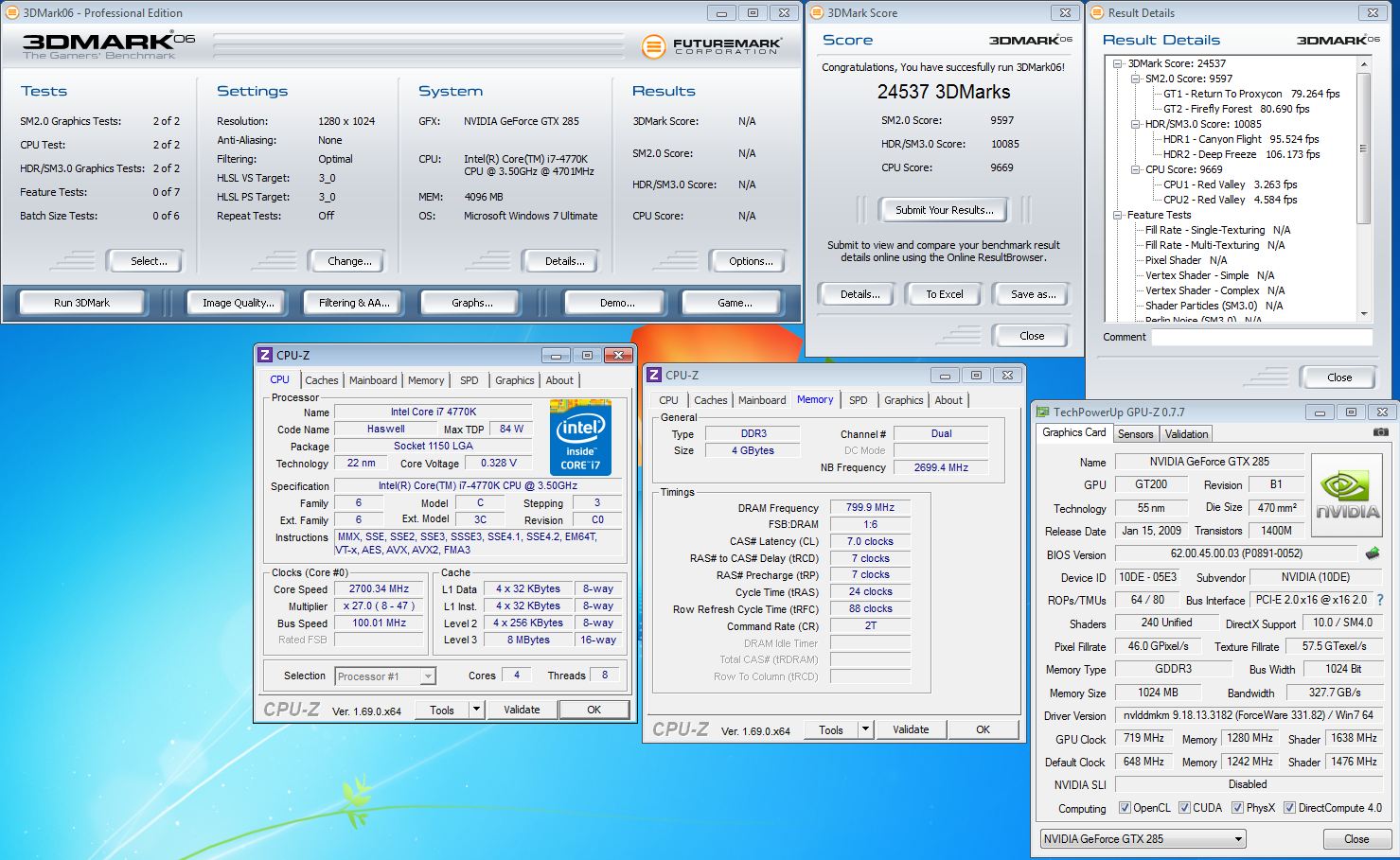Click Details... button in Score window
Image resolution: width=1400 pixels, height=860 pixels.
coord(859,294)
